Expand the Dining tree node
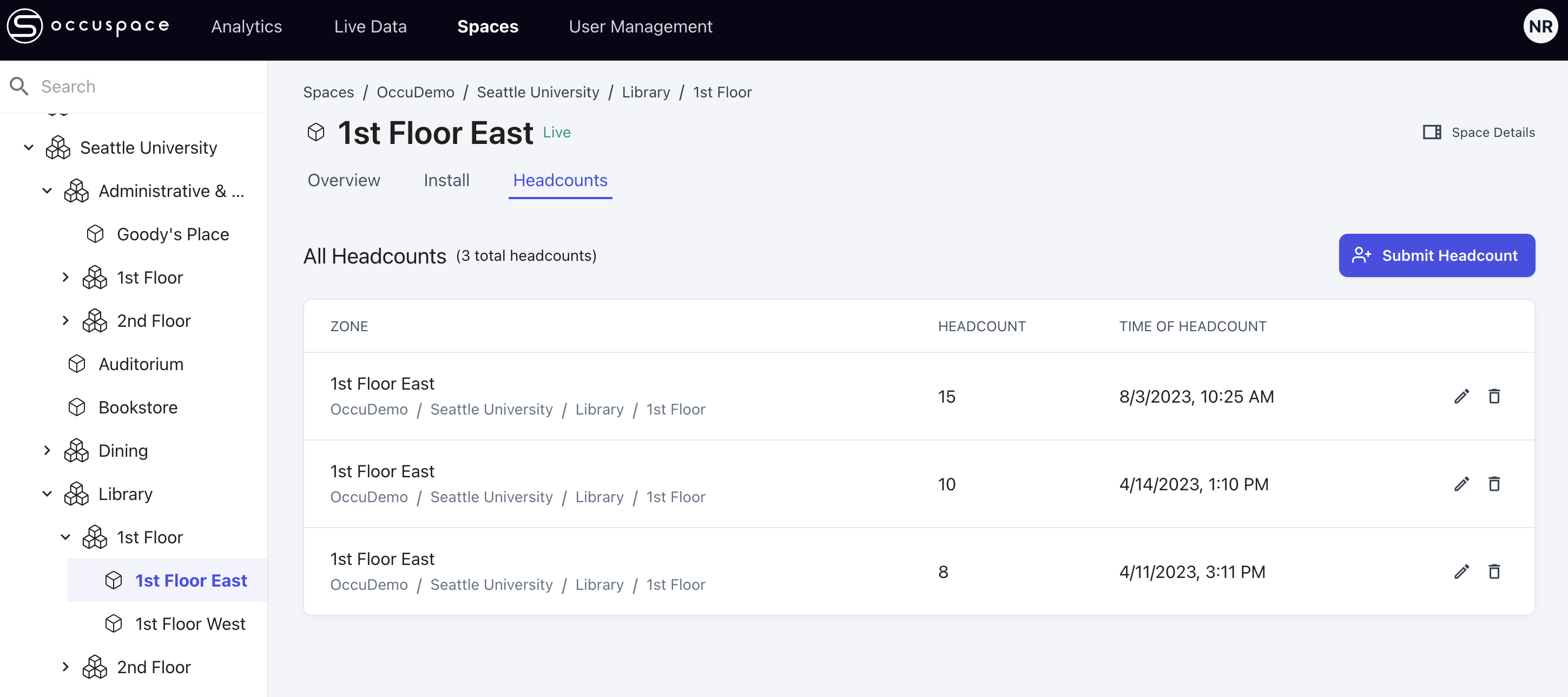The width and height of the screenshot is (1568, 697). (47, 450)
